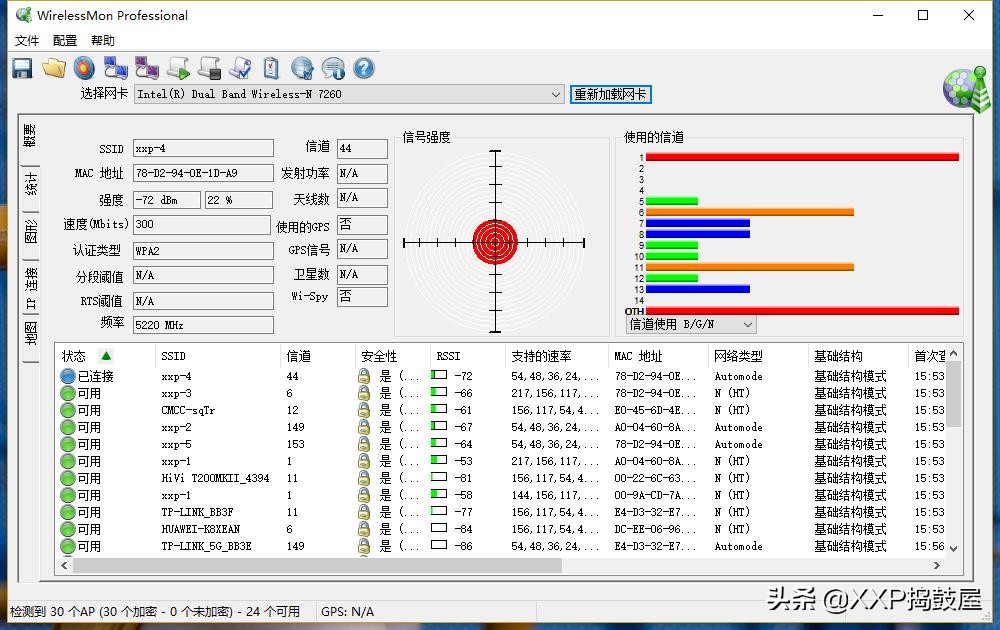Image resolution: width=1000 pixels, height=630 pixels.
Task: Click the red target scan icon
Action: pos(83,67)
